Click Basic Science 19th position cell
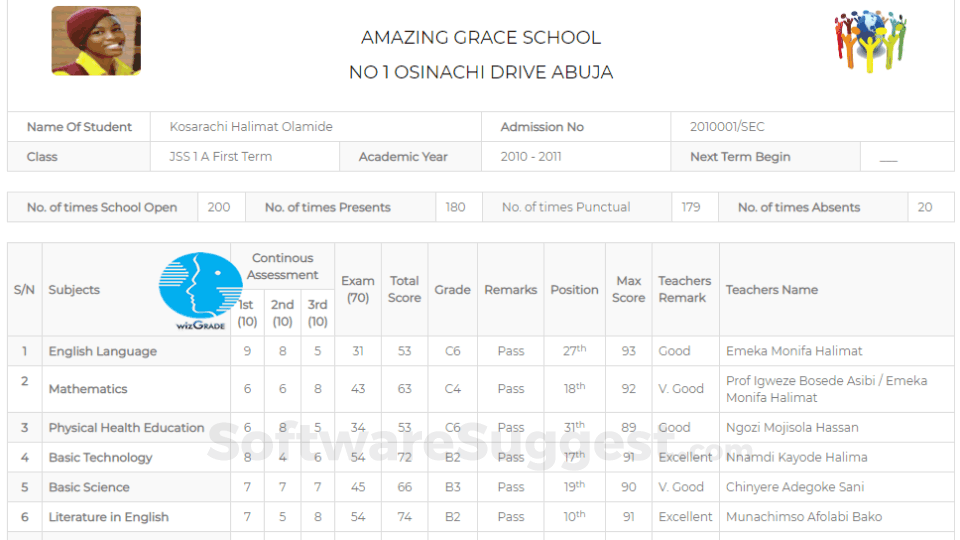 574,487
